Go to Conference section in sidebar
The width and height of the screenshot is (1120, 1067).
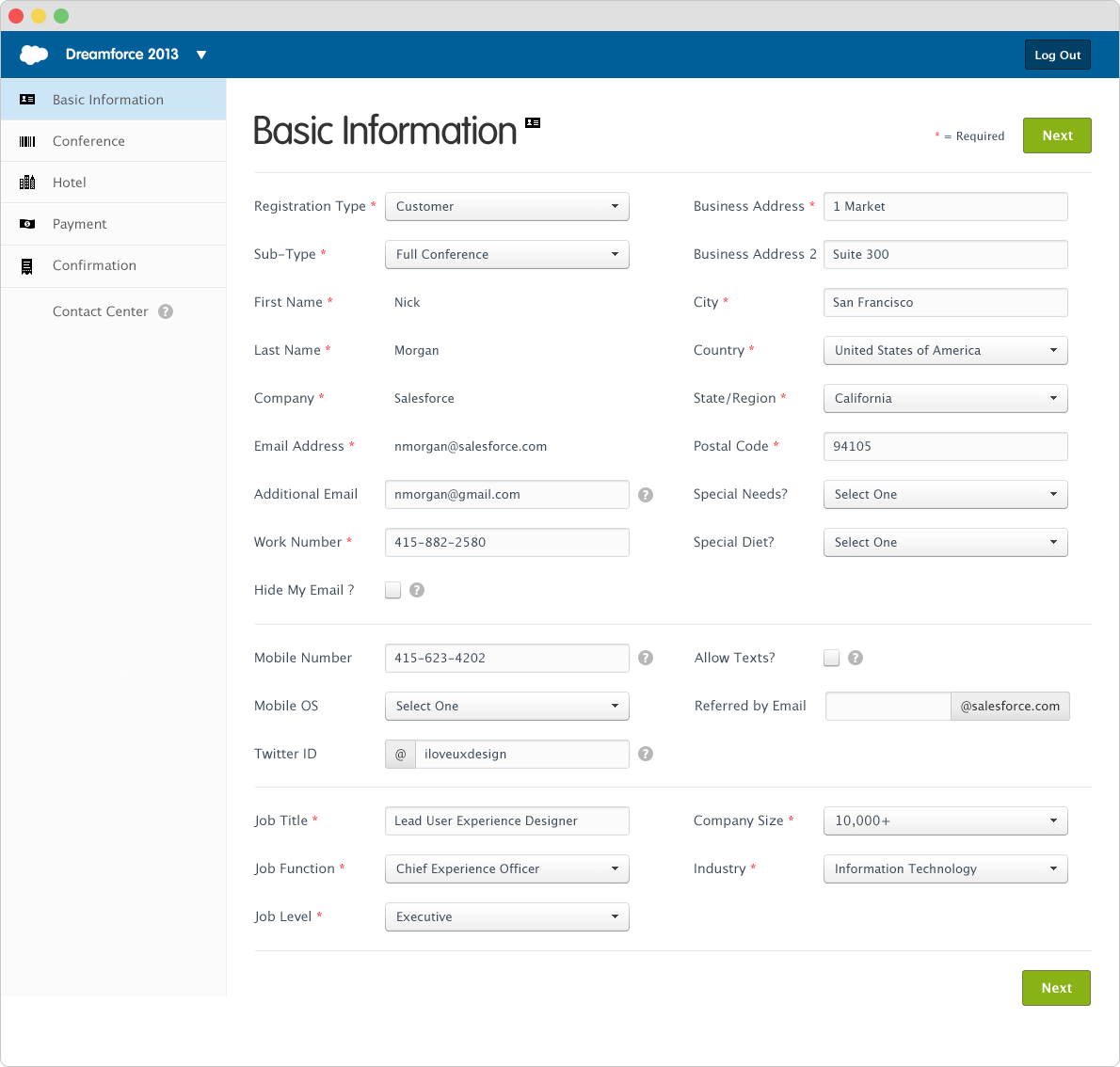[x=114, y=141]
